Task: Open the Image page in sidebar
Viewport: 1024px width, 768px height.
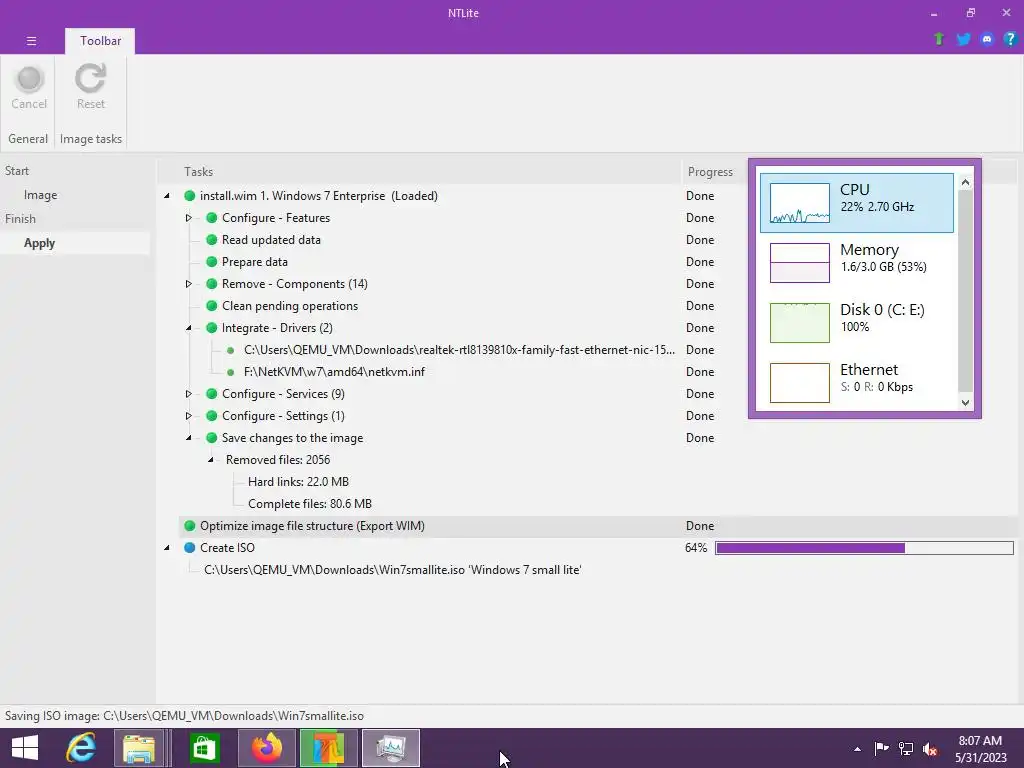Action: pyautogui.click(x=40, y=195)
